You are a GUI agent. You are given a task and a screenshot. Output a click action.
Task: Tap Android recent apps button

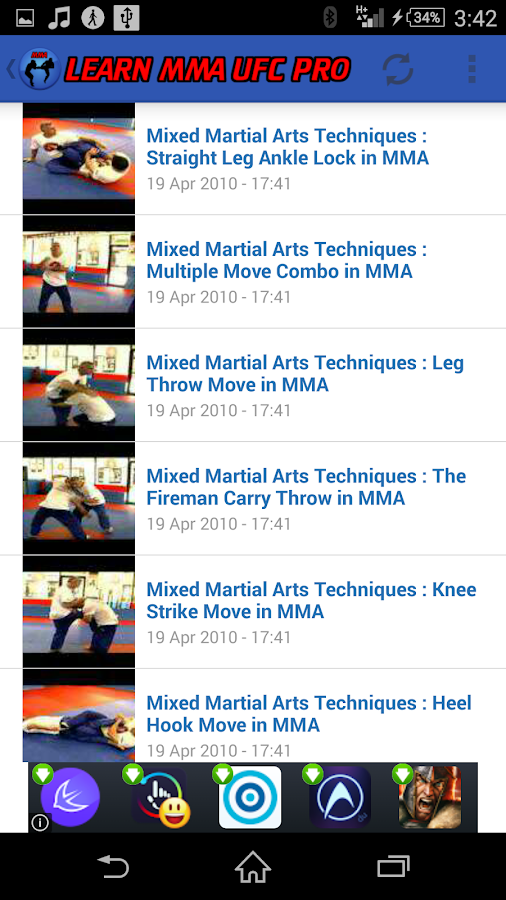click(x=393, y=866)
